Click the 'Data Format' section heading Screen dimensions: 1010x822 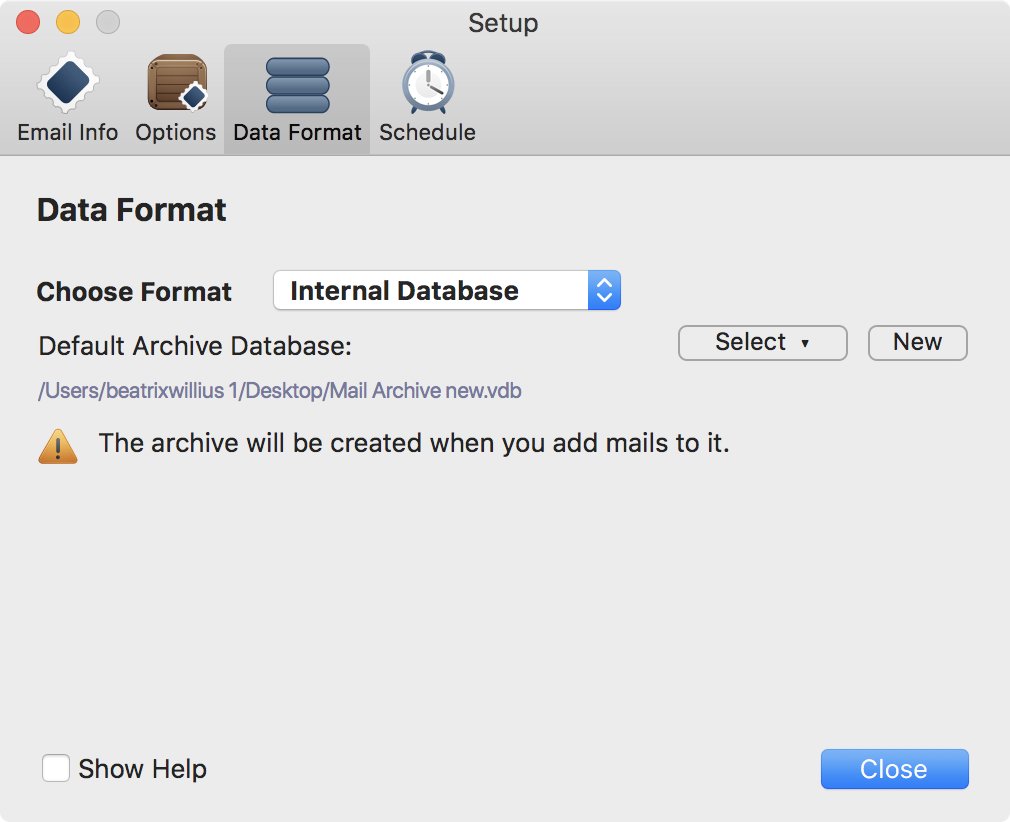tap(132, 210)
